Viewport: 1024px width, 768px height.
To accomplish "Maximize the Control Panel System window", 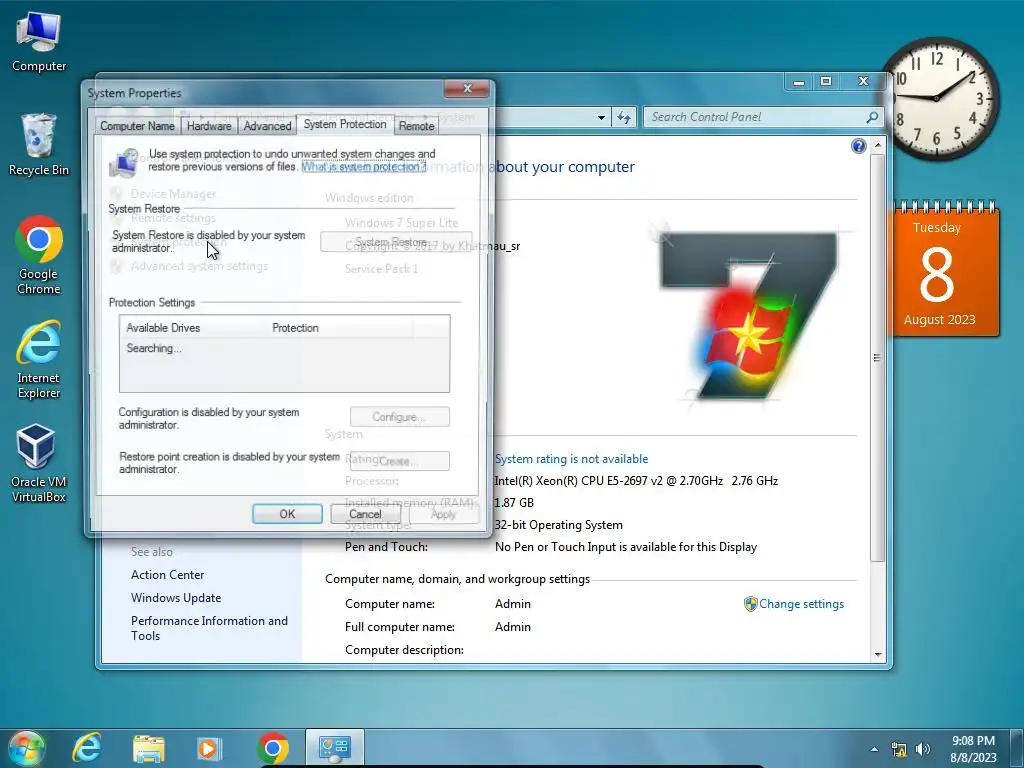I will (x=826, y=82).
